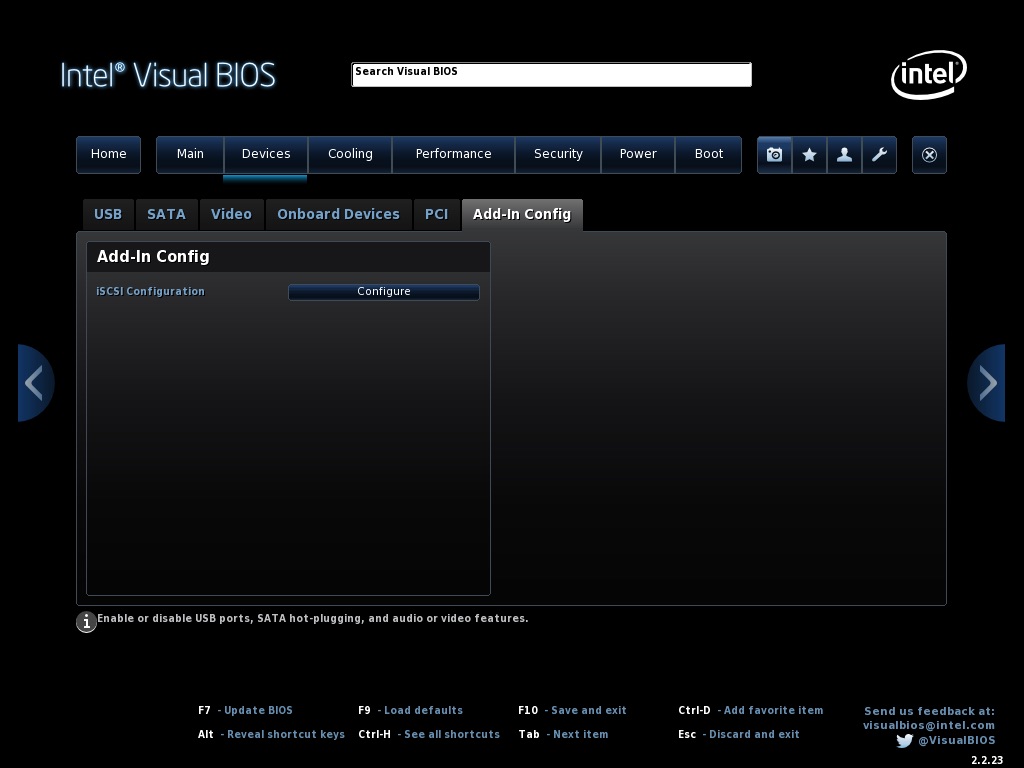Viewport: 1024px width, 768px height.
Task: Click the exit X icon button
Action: click(929, 155)
